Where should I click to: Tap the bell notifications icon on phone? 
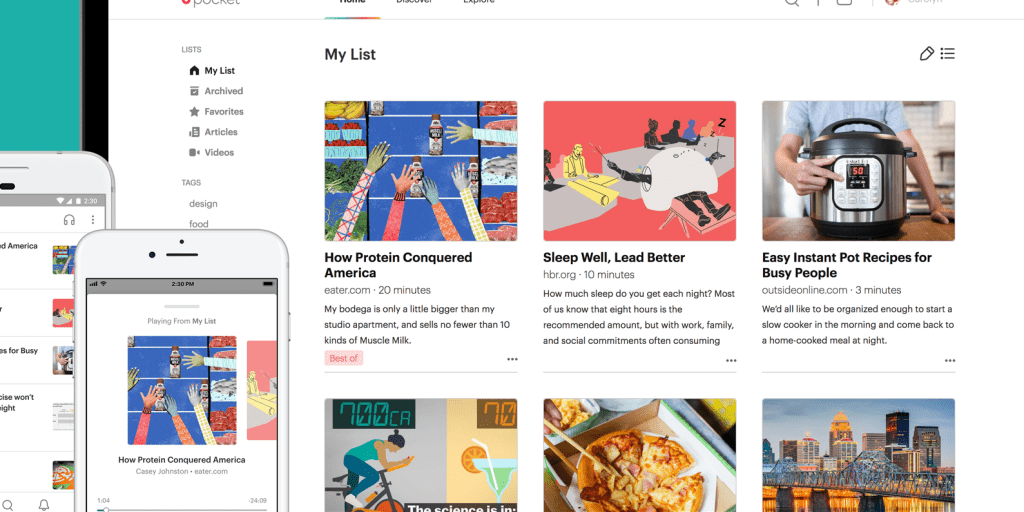point(44,504)
